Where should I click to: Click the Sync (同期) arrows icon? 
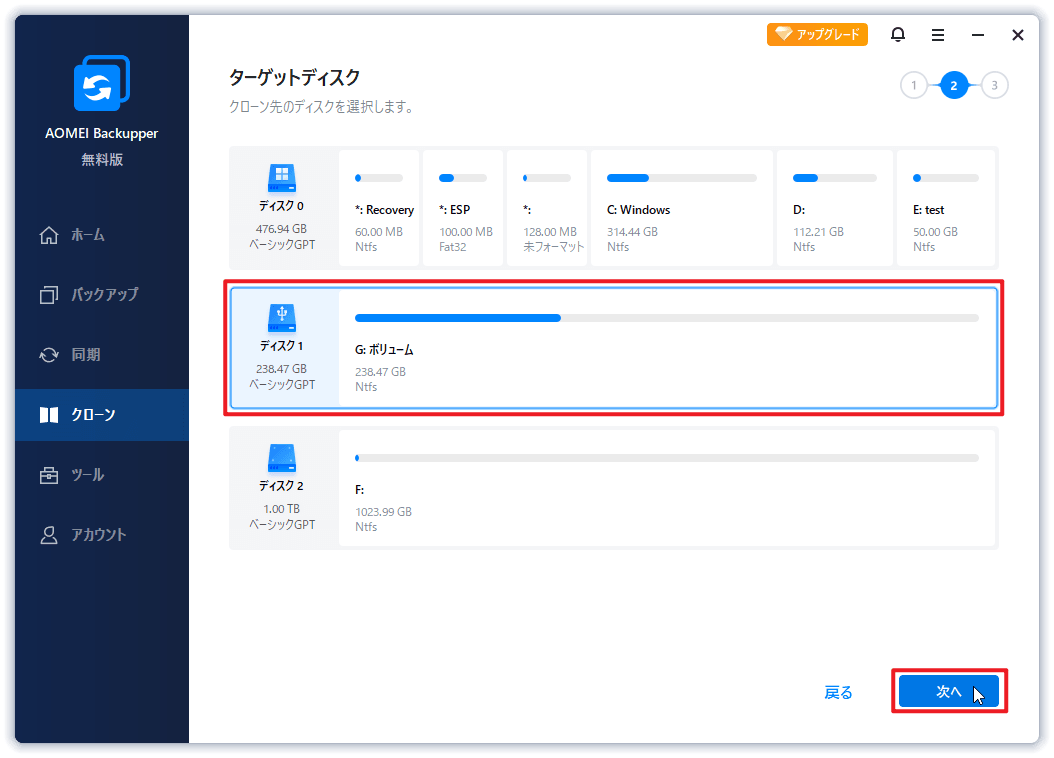pos(49,355)
